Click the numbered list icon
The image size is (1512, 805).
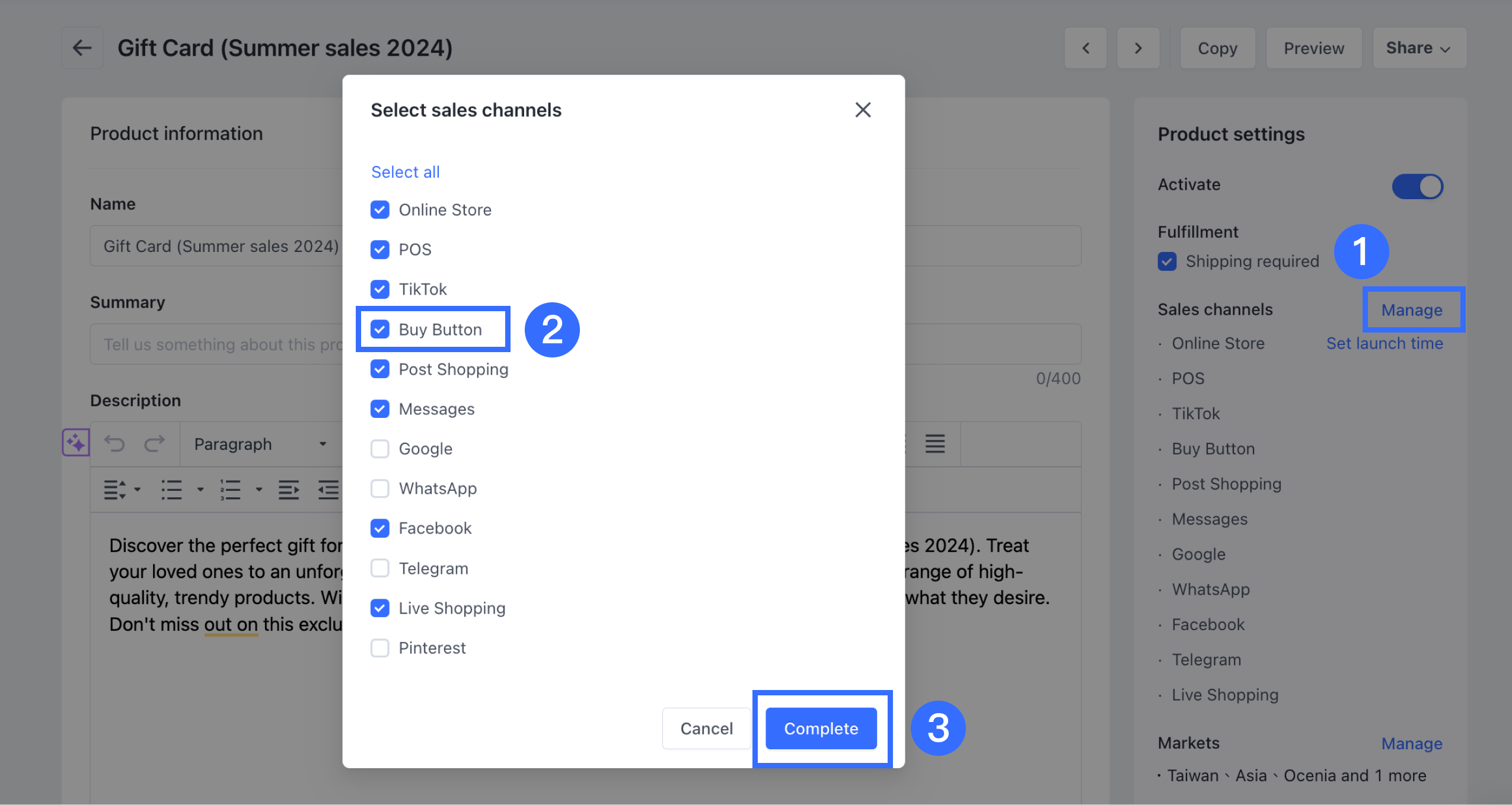(230, 490)
